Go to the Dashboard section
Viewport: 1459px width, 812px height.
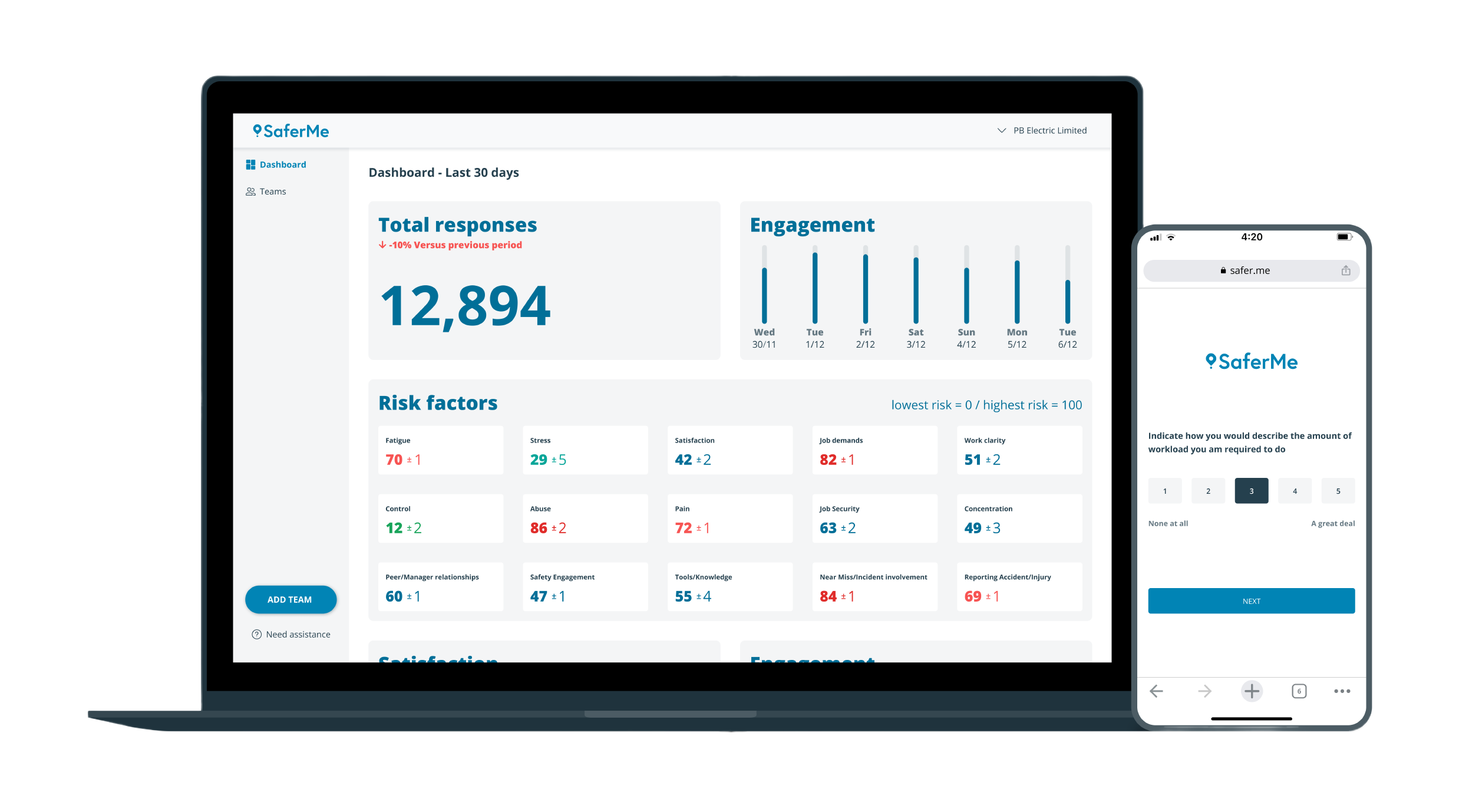[x=283, y=164]
